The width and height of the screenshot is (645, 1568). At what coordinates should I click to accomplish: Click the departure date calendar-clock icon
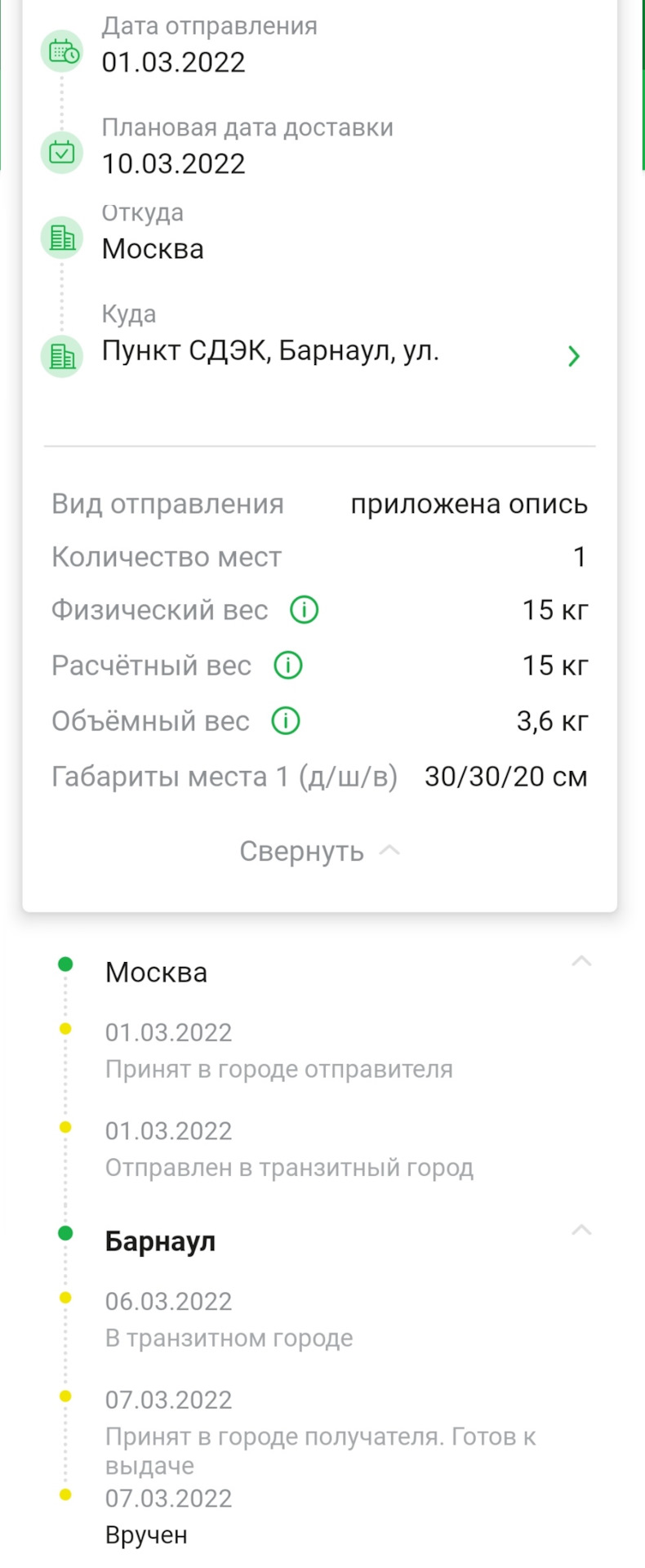[x=62, y=51]
